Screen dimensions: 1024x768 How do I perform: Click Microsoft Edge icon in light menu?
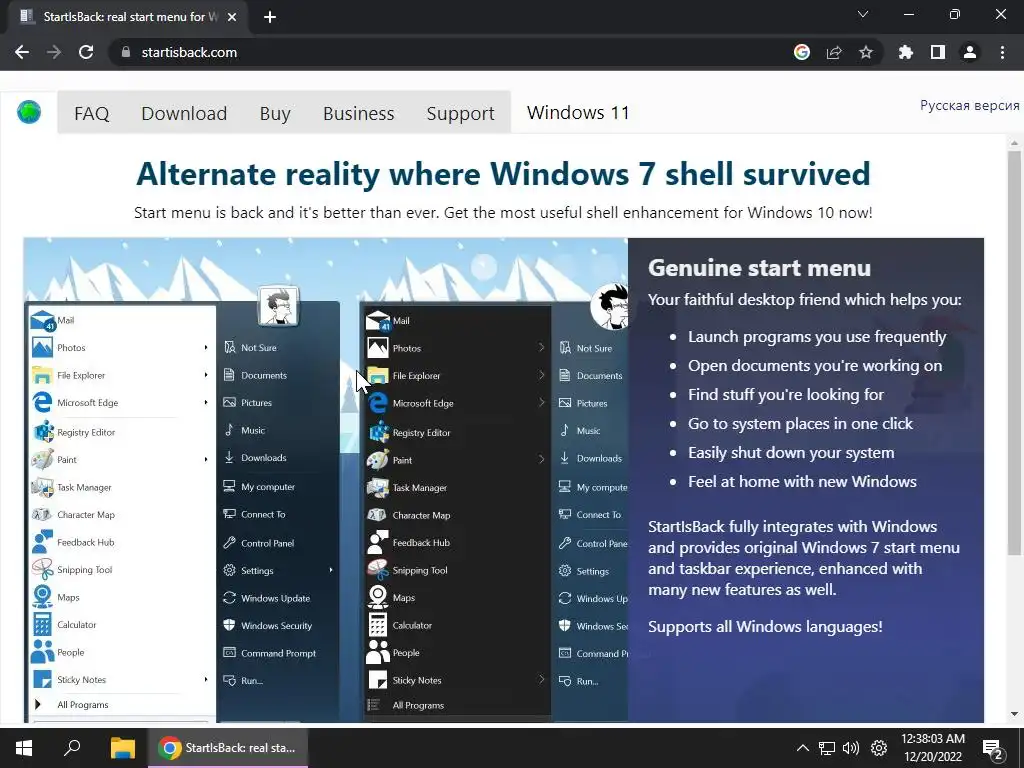[x=42, y=402]
